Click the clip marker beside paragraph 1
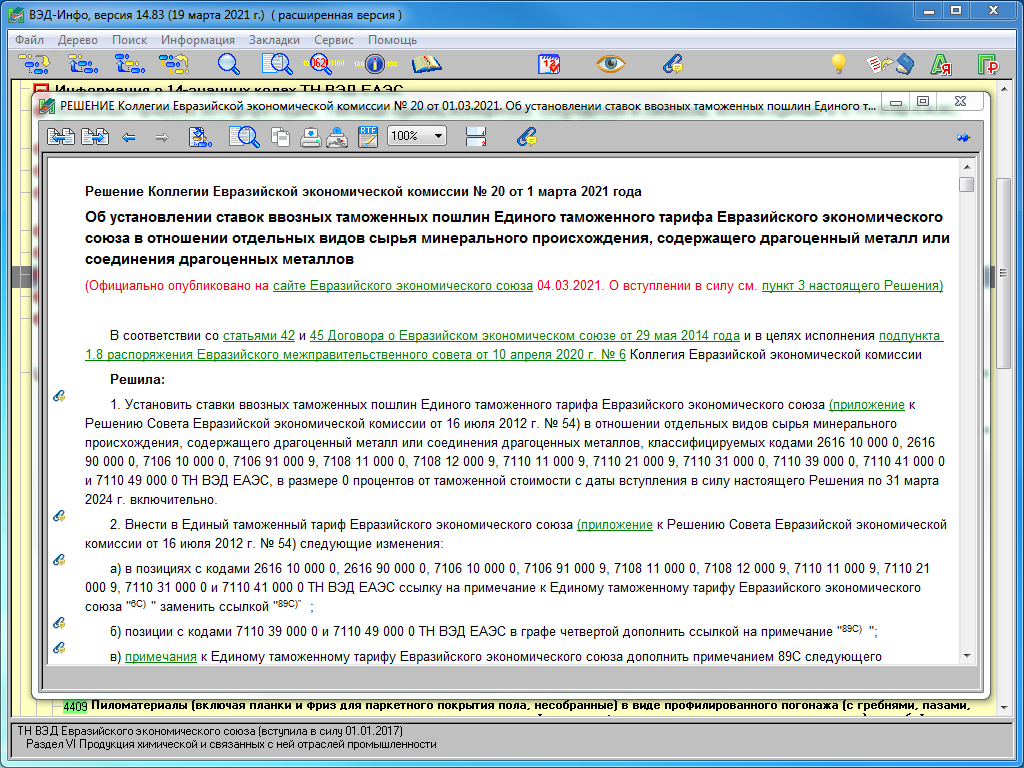Screen dimensions: 1024x768 pyautogui.click(x=59, y=396)
